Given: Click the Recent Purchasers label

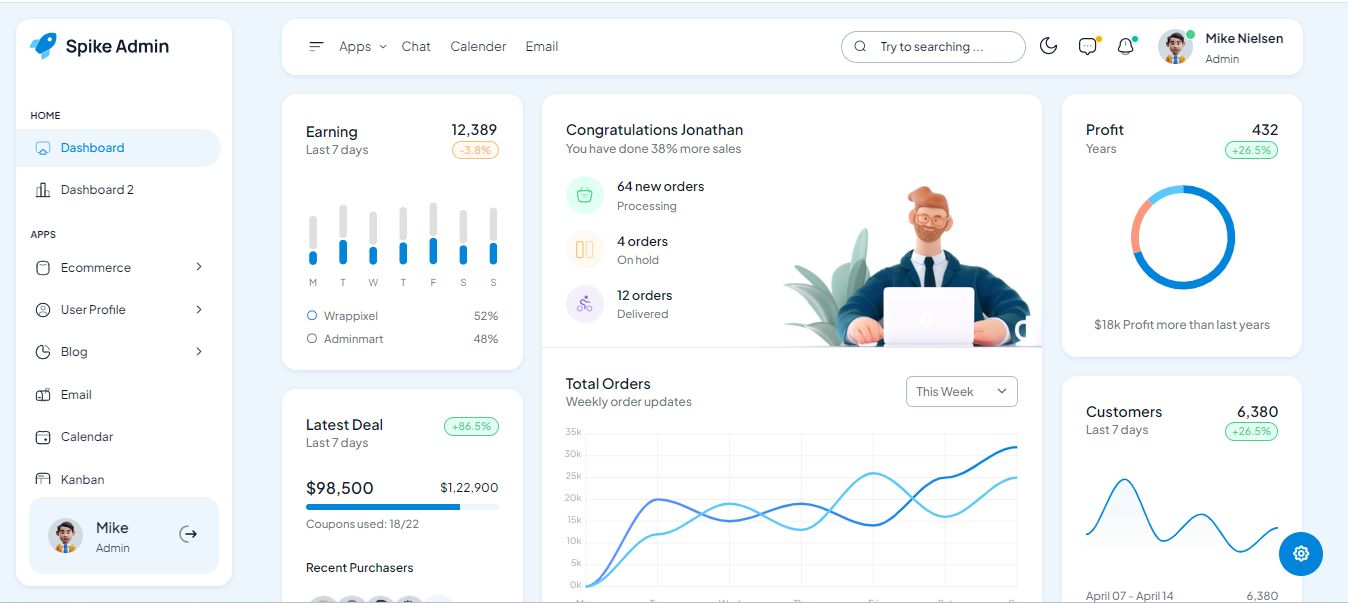Looking at the screenshot, I should click(359, 568).
